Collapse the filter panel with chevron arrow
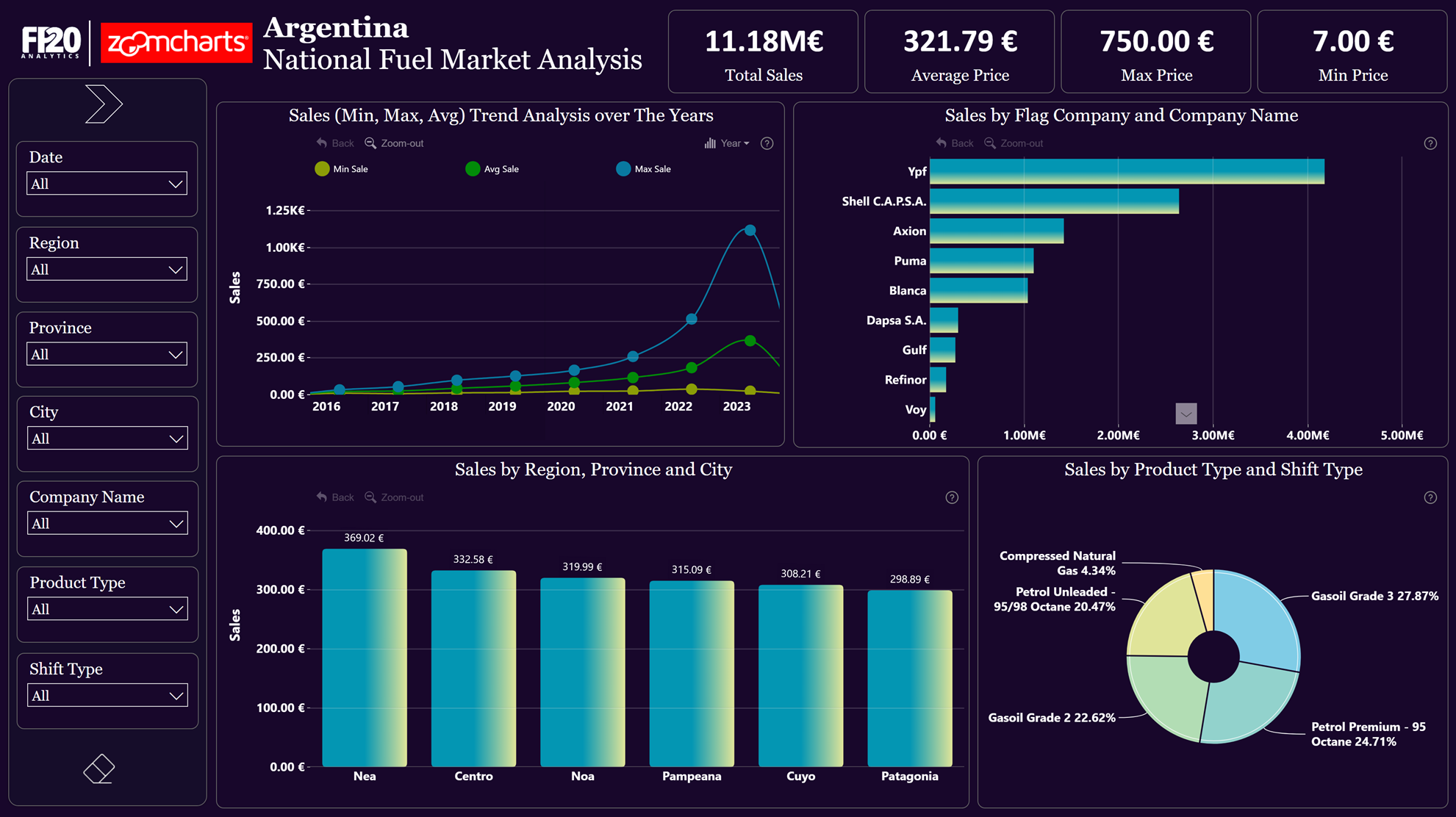The width and height of the screenshot is (1456, 817). [x=104, y=104]
